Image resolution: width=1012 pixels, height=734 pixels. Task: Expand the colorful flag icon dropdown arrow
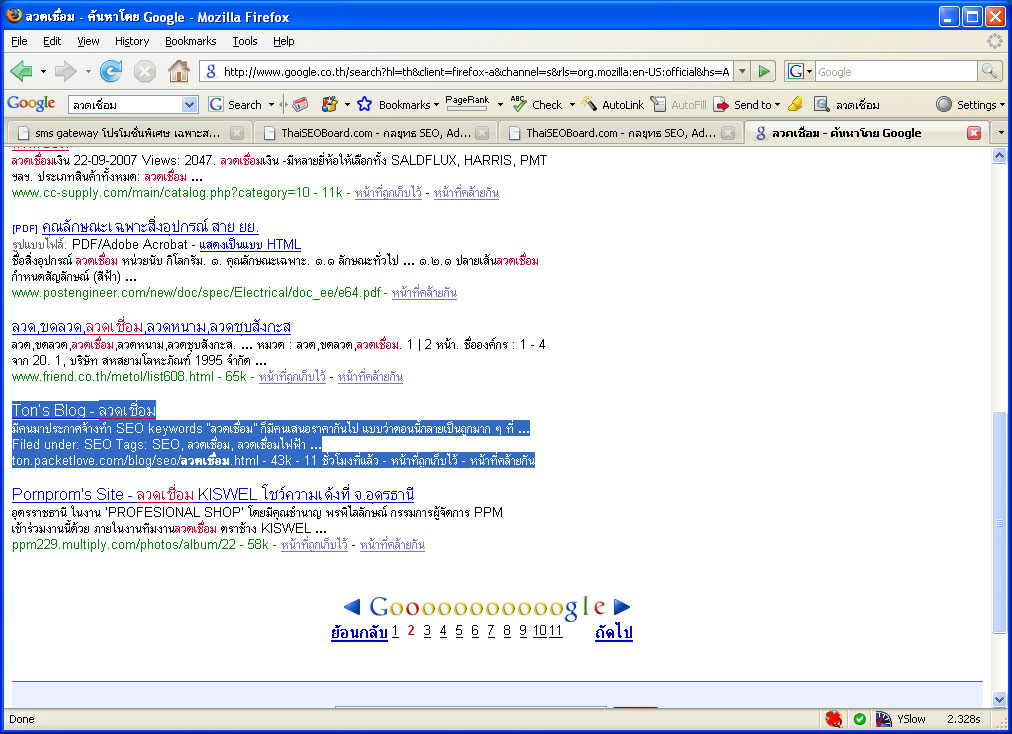pos(347,105)
